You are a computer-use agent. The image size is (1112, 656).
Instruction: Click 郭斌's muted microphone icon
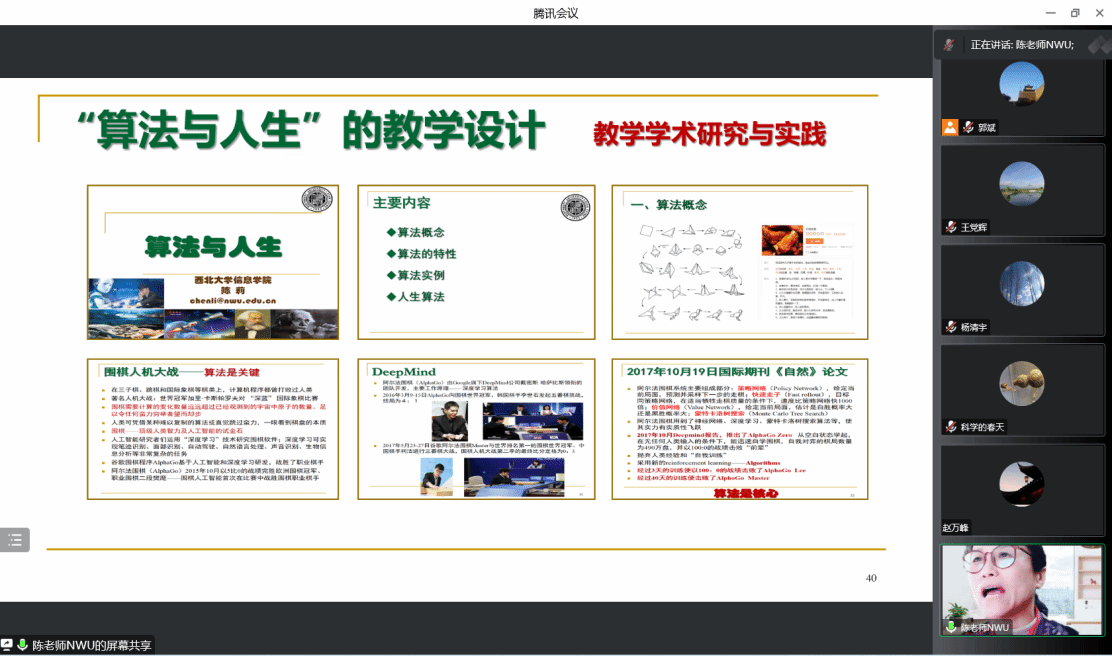point(968,127)
